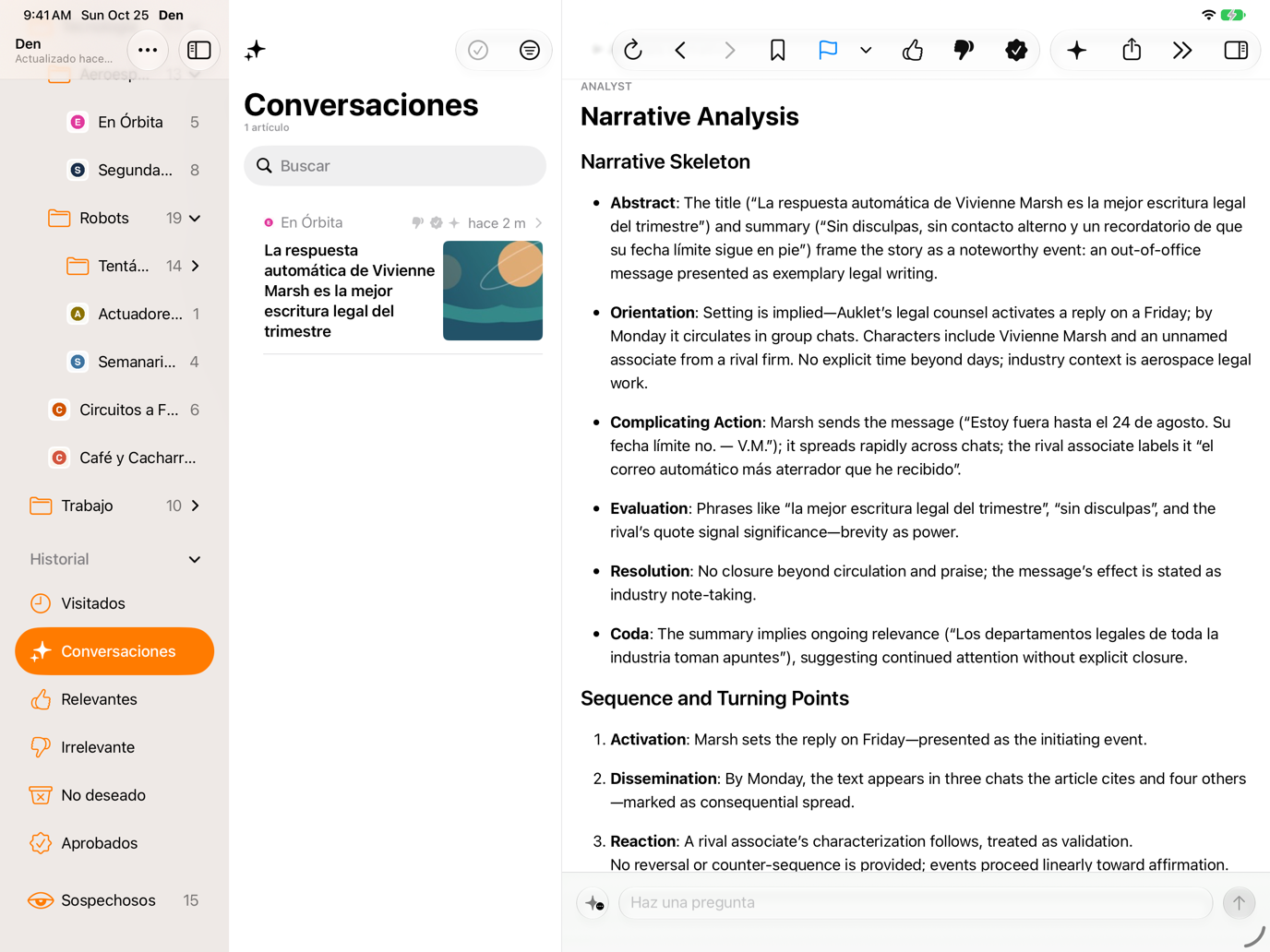Image resolution: width=1270 pixels, height=952 pixels.
Task: Mark article irrelevant with thumbs down
Action: click(964, 50)
